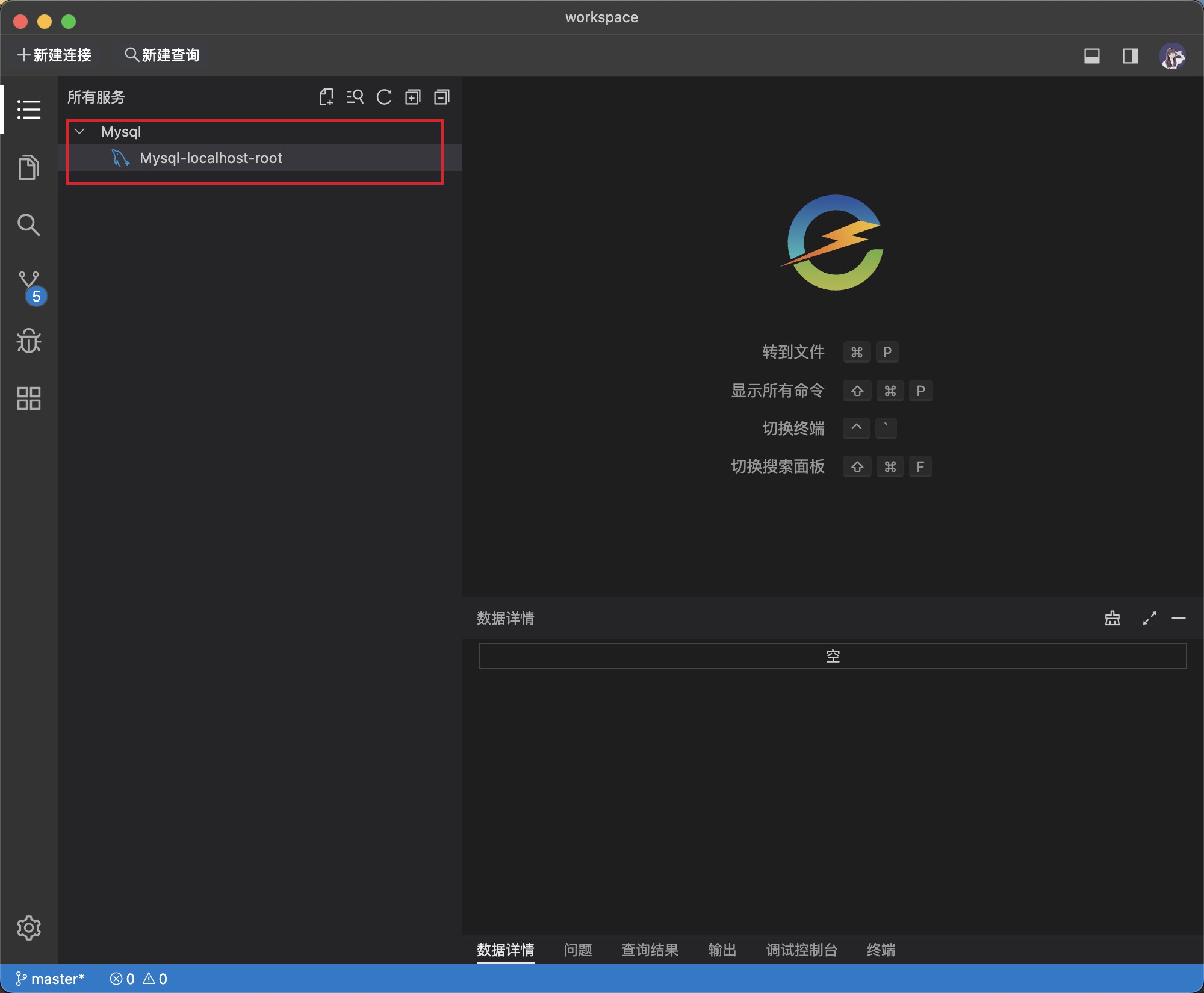Click the filter search icon in 所有服务 header
The image size is (1204, 993).
pyautogui.click(x=355, y=97)
